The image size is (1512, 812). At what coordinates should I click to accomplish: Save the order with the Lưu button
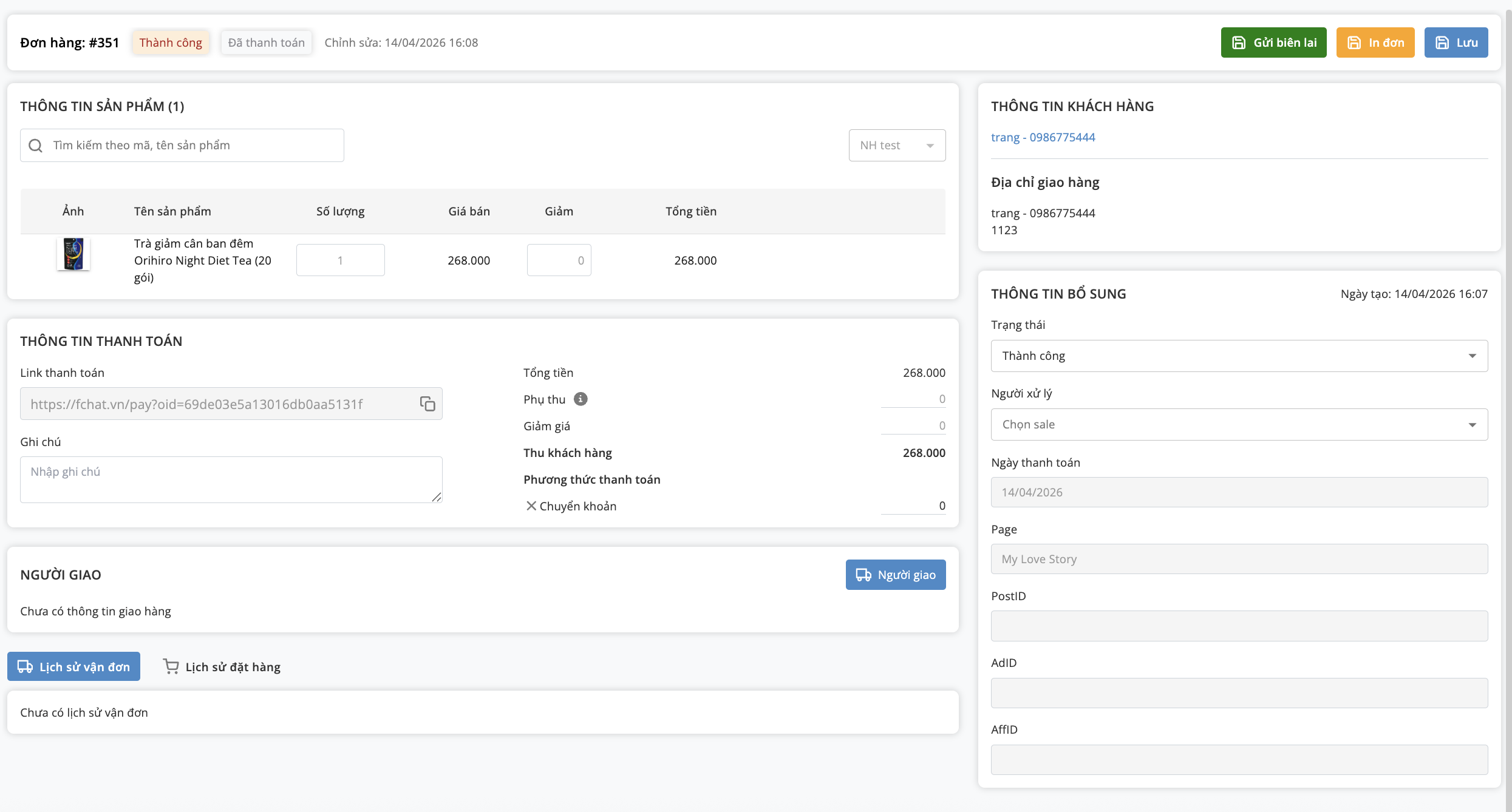click(x=1456, y=42)
